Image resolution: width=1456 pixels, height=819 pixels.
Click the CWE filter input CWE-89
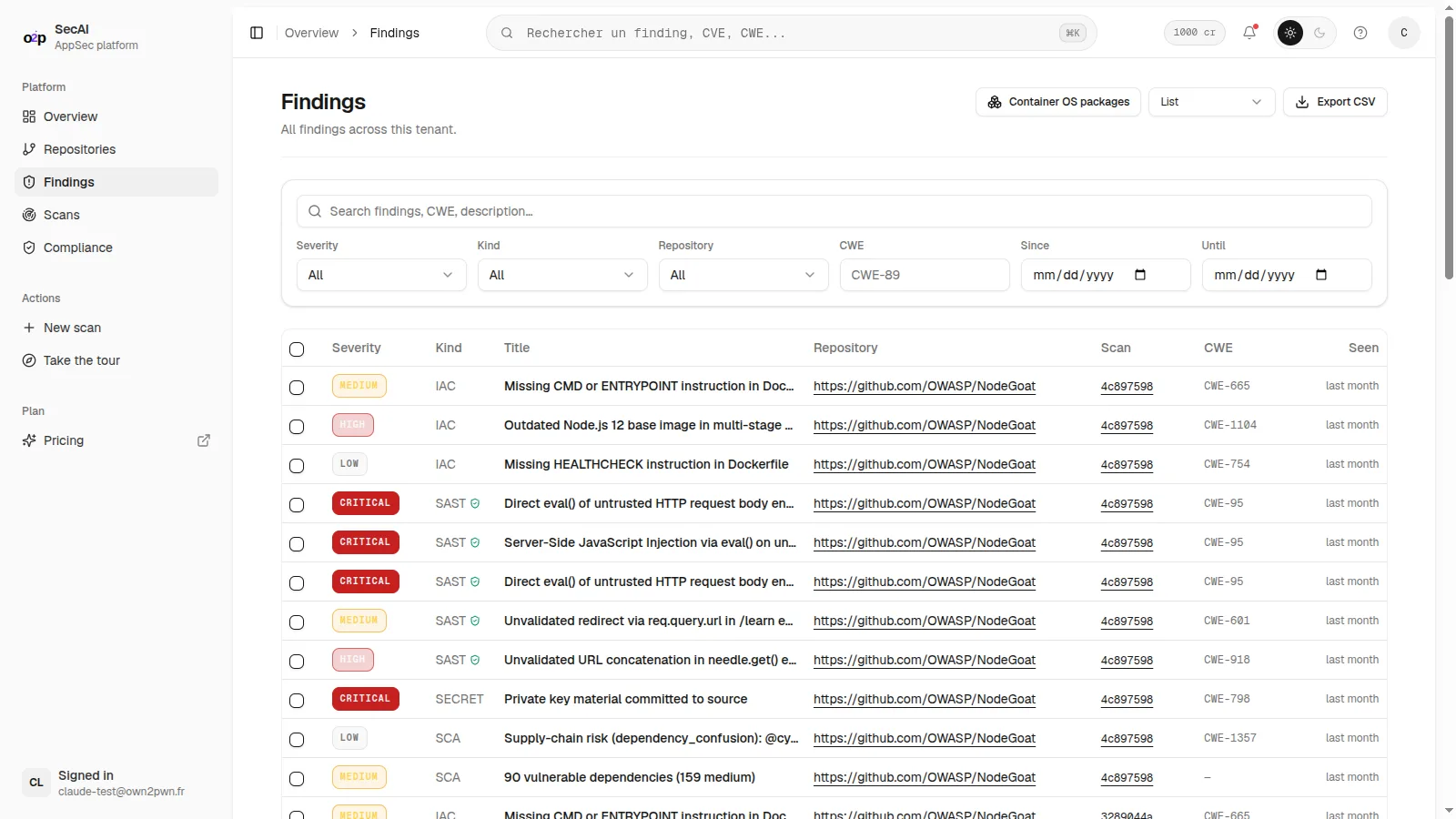(925, 275)
